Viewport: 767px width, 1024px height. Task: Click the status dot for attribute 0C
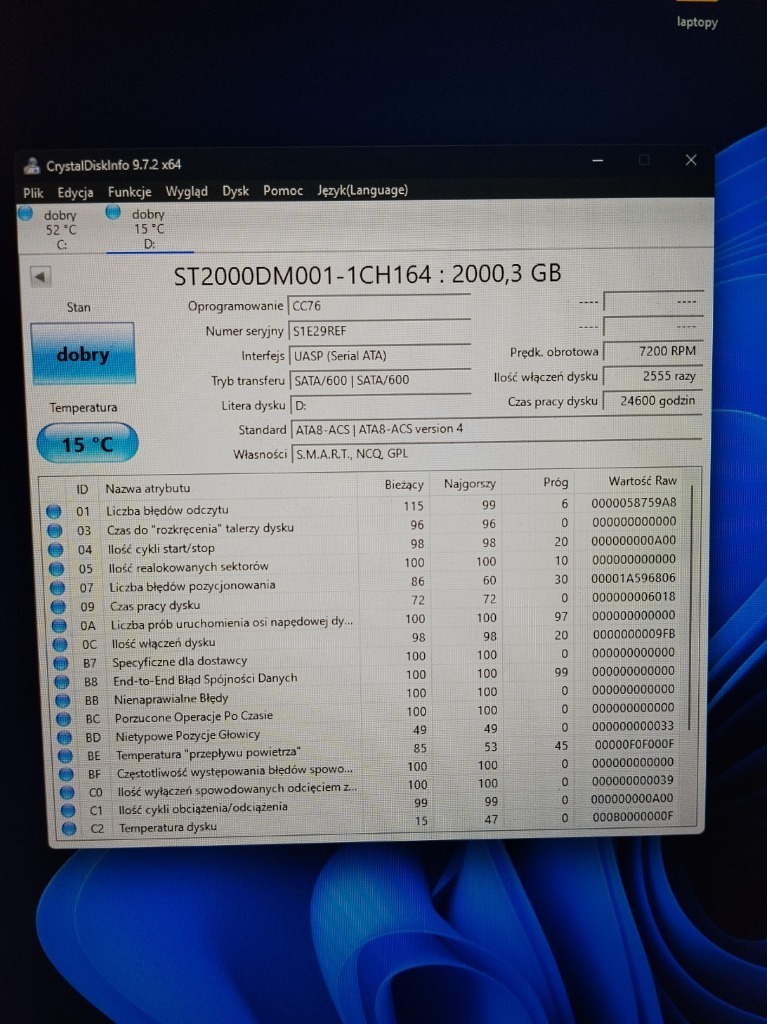tap(59, 645)
